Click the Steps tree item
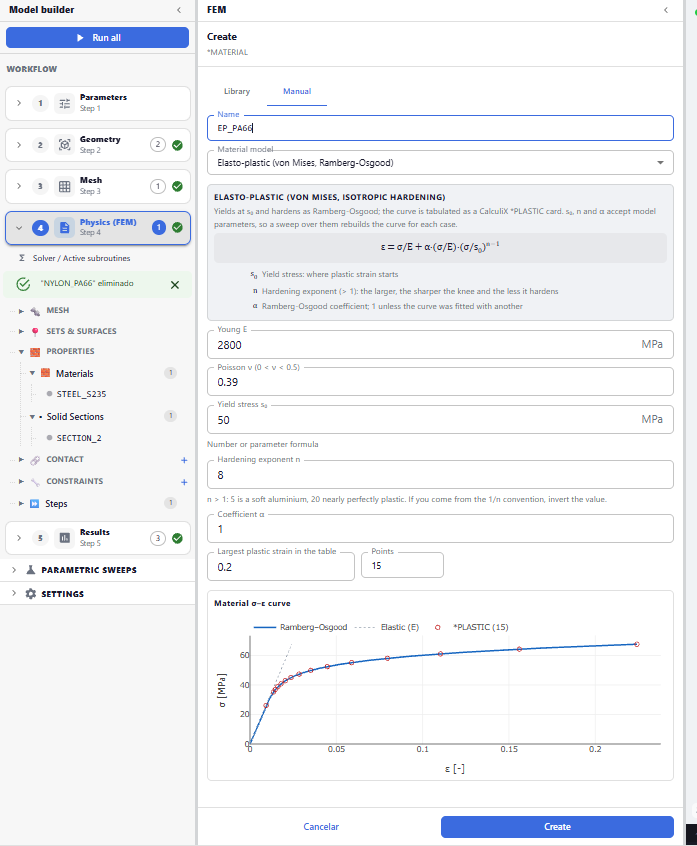This screenshot has height=846, width=697. (56, 503)
